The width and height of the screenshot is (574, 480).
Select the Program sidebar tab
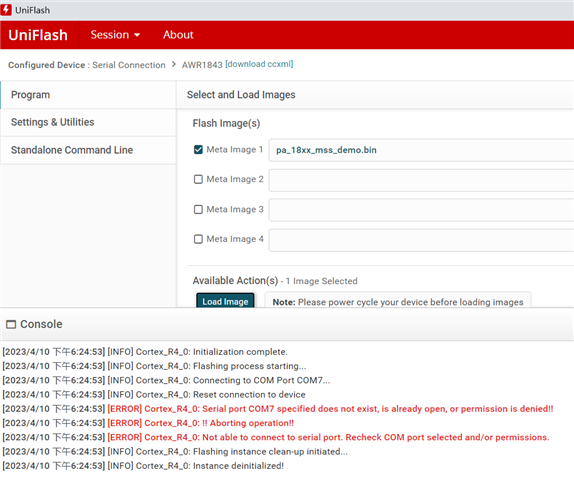[88, 95]
